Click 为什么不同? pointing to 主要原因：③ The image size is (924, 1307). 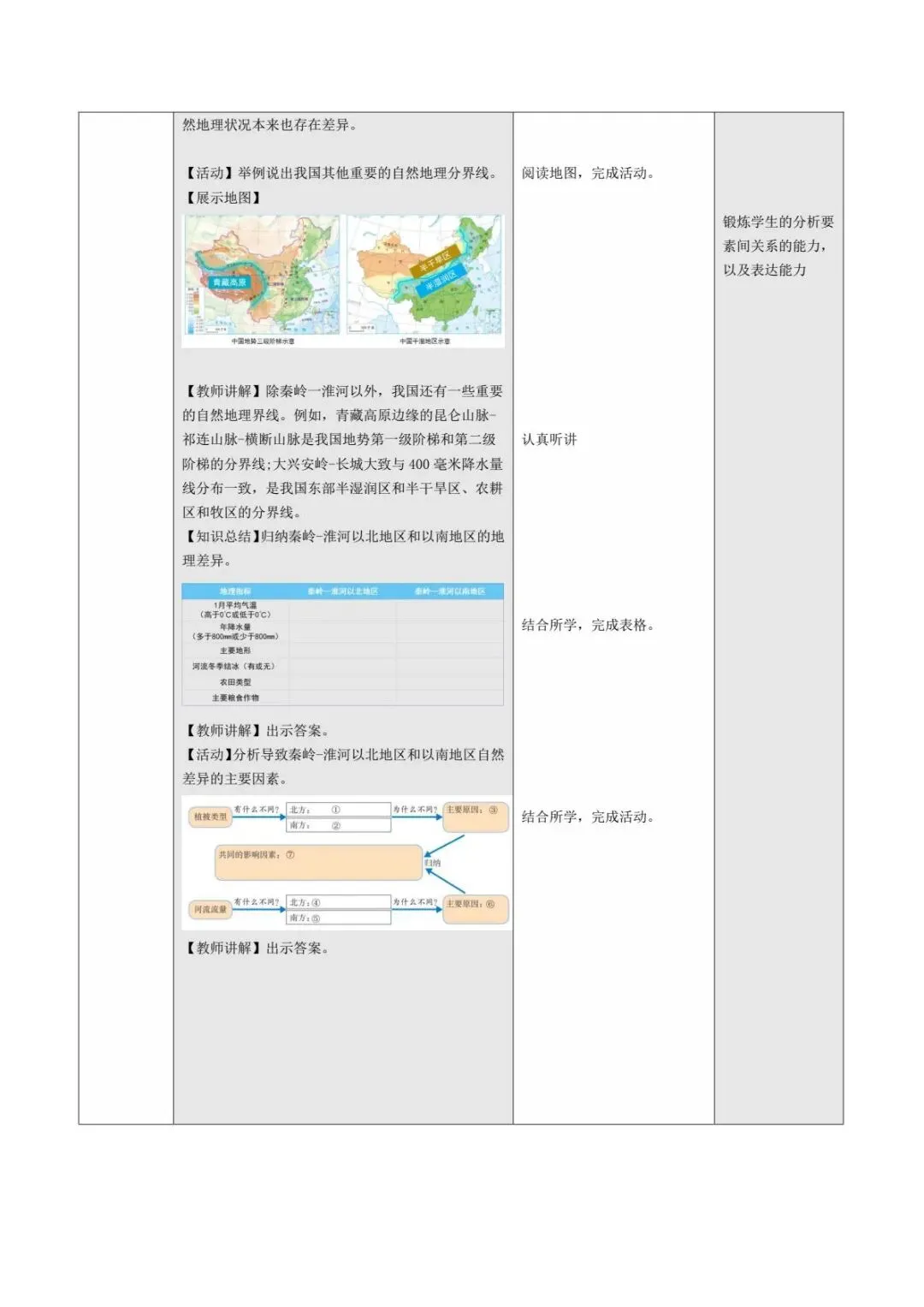pos(416,809)
